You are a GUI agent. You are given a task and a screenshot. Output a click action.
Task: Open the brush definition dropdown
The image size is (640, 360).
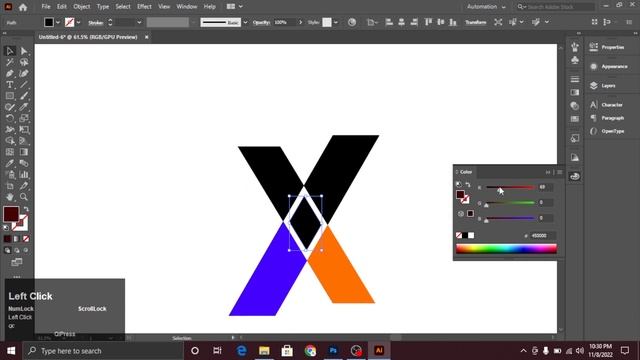245,22
